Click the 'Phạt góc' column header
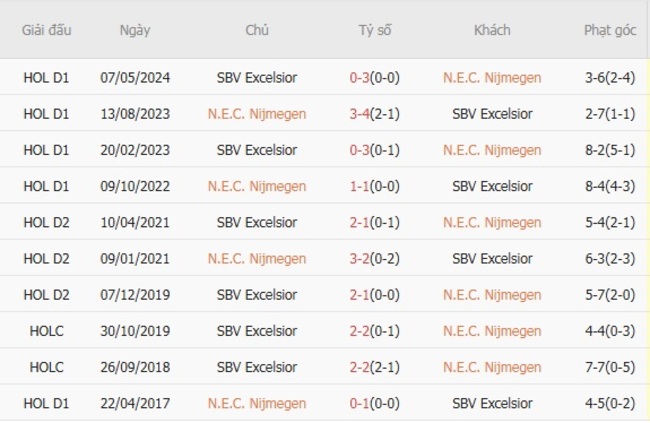 pyautogui.click(x=610, y=30)
